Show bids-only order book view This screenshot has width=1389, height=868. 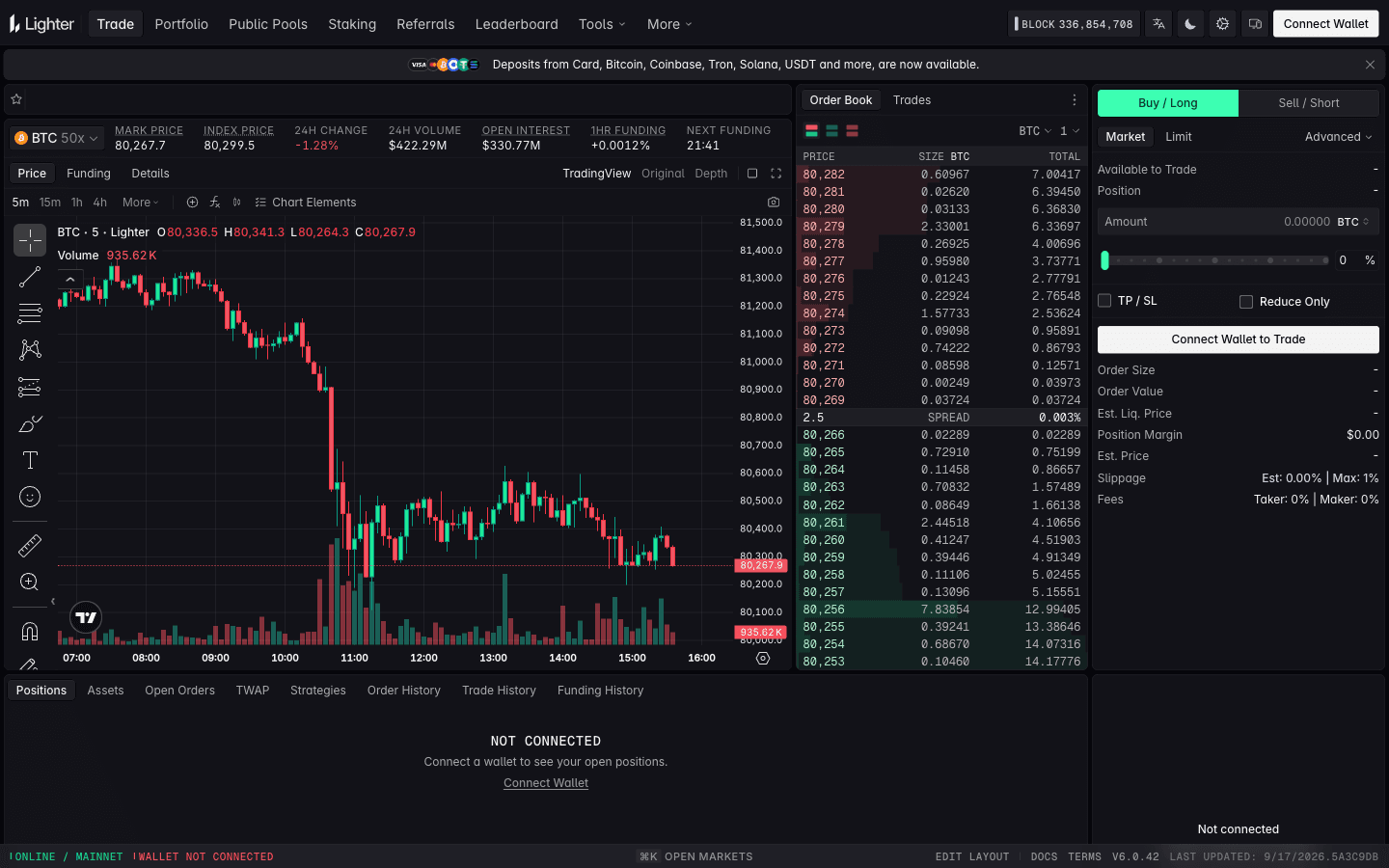click(831, 131)
